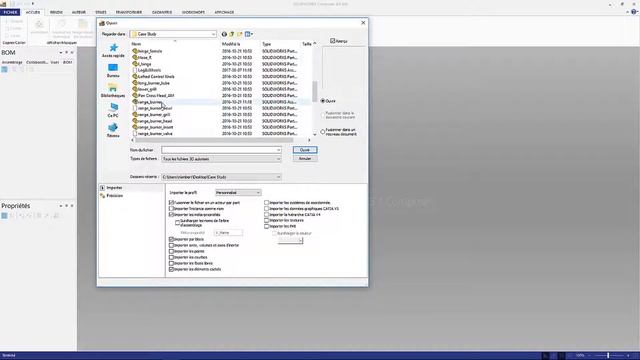640x360 pixels.
Task: Toggle the Aperçu preview checkbox
Action: tap(333, 41)
